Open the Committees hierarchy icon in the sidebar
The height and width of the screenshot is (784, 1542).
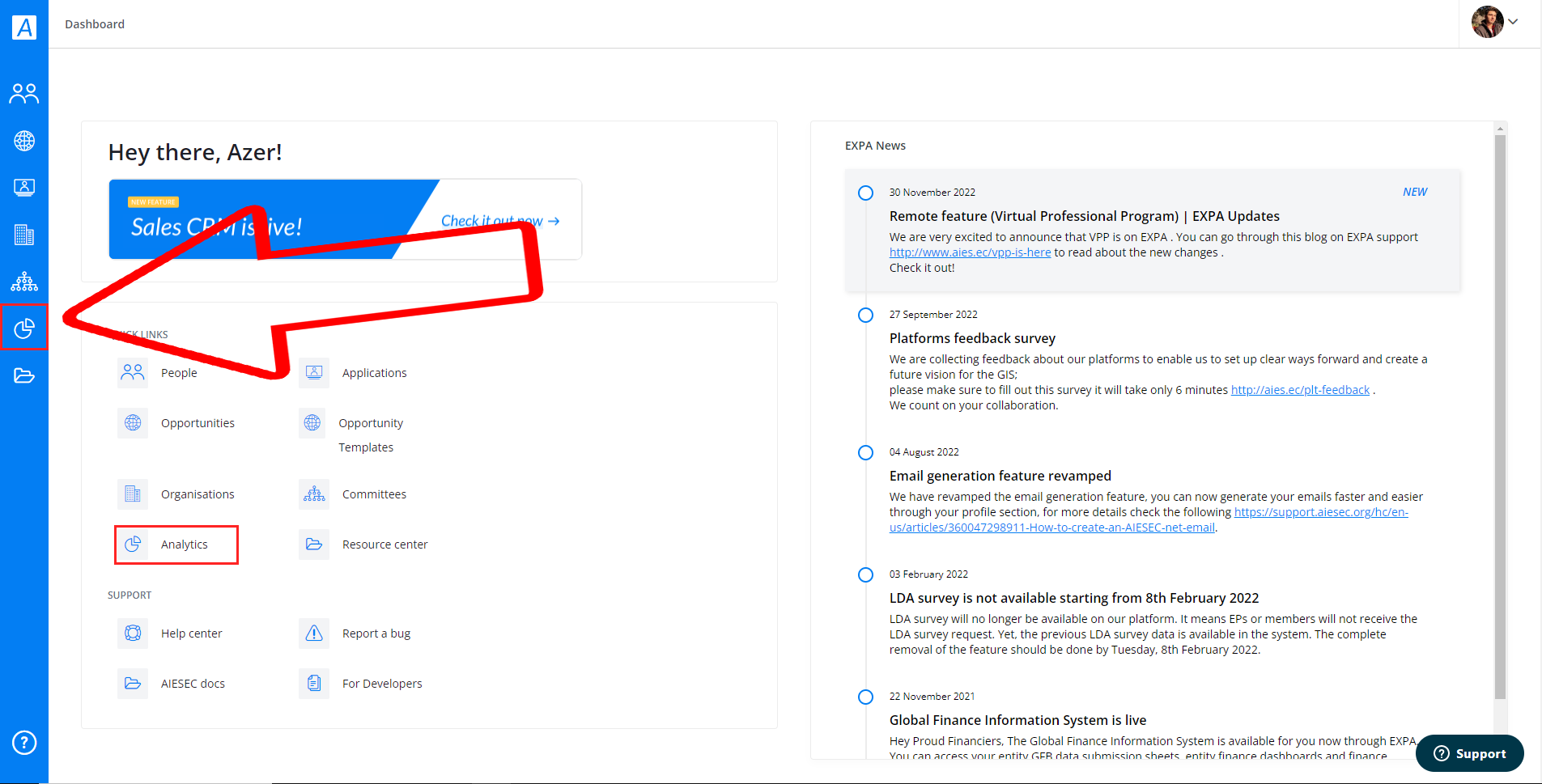(x=24, y=282)
